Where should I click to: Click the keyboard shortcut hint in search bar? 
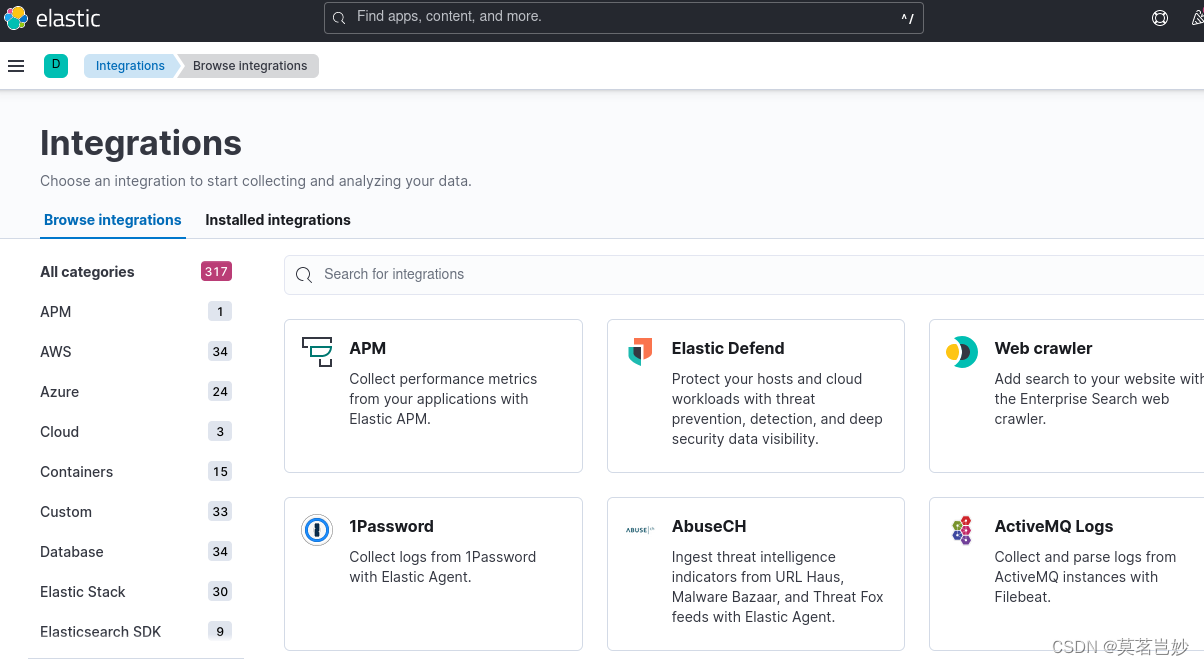907,18
